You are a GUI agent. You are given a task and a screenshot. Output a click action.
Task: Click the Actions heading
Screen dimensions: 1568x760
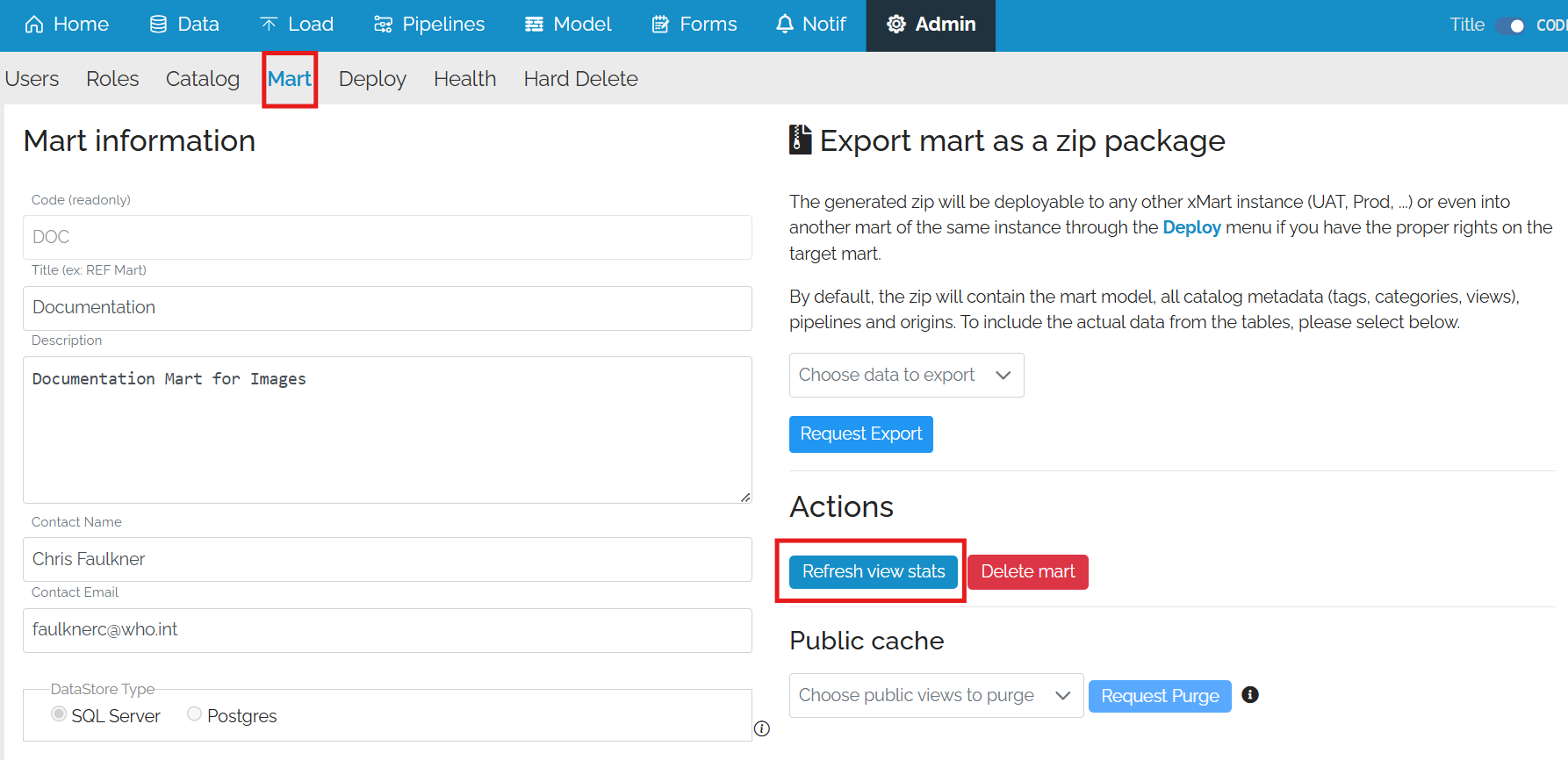coord(841,506)
